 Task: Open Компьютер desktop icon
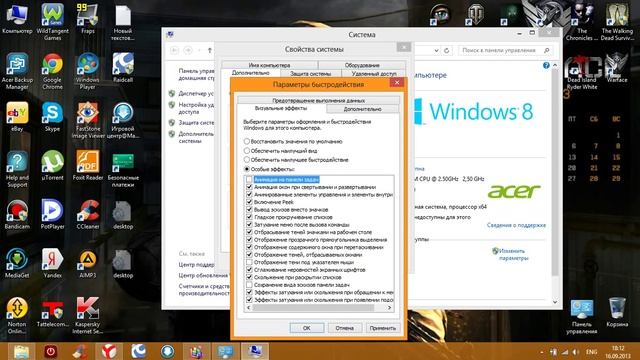[17, 19]
